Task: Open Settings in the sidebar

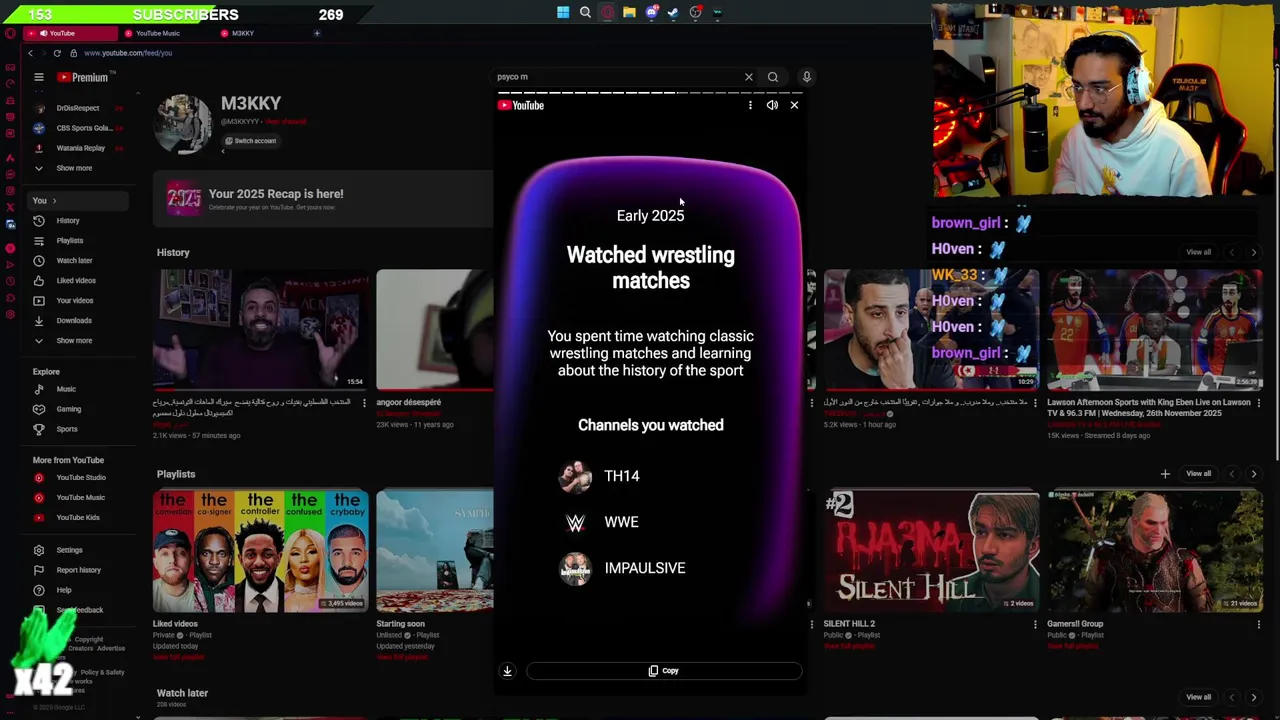Action: (x=69, y=550)
